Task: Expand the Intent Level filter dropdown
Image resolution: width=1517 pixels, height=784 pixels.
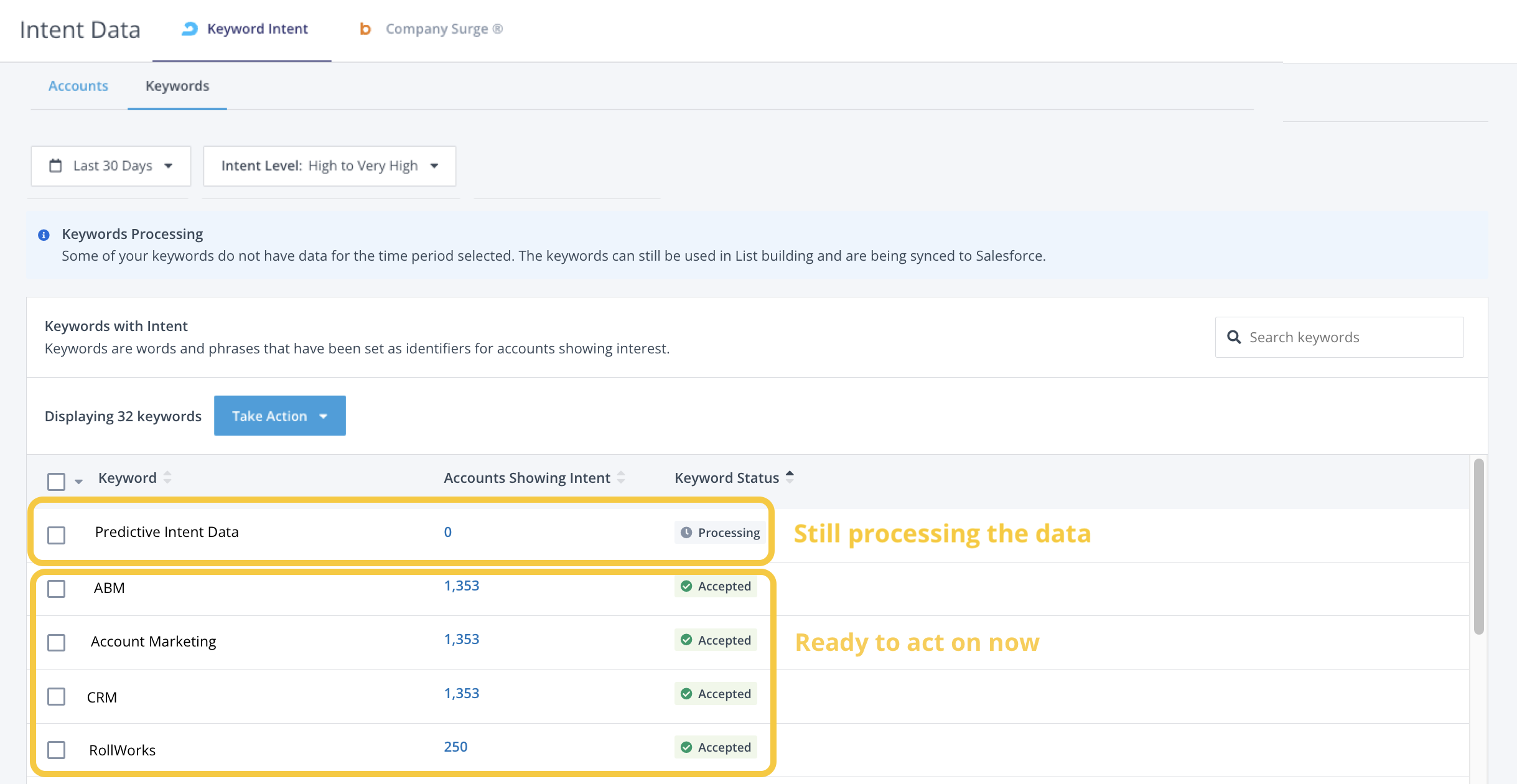Action: 330,166
